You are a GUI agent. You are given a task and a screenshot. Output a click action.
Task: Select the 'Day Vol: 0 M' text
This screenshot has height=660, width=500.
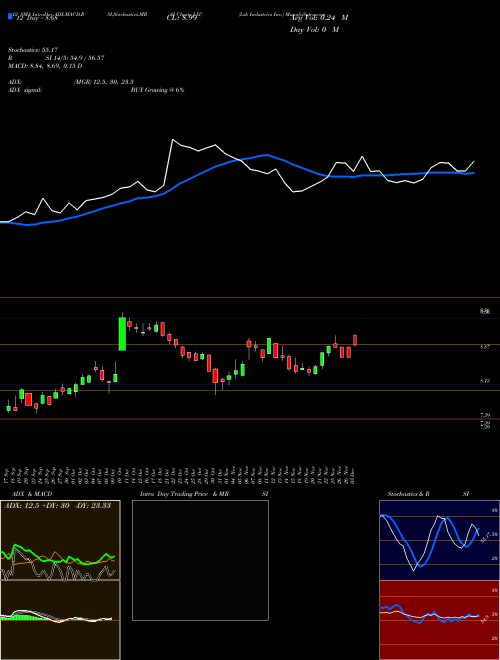[314, 30]
